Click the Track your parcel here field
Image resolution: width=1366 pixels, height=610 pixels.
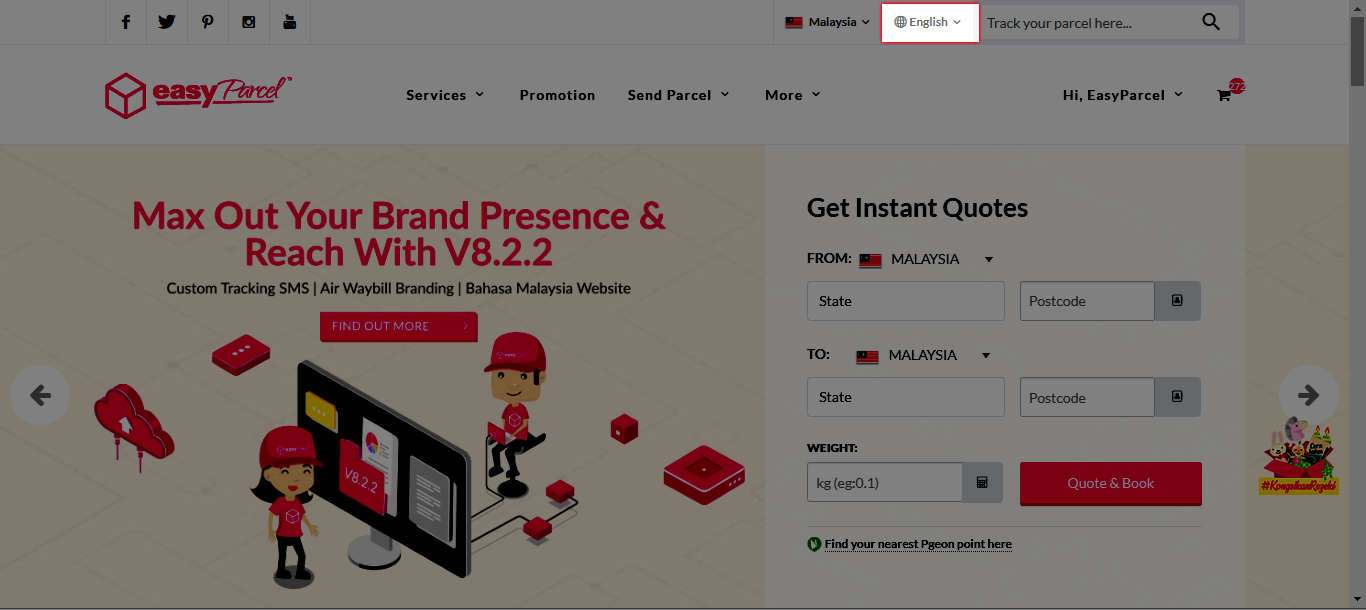coord(1088,22)
